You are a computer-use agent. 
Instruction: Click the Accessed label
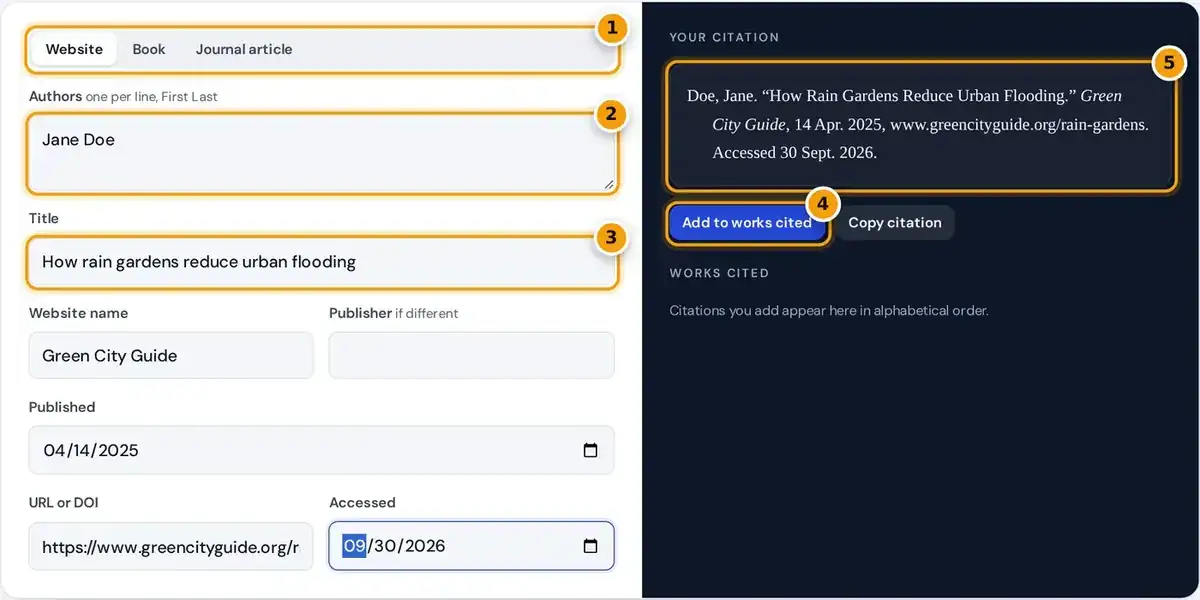point(362,503)
